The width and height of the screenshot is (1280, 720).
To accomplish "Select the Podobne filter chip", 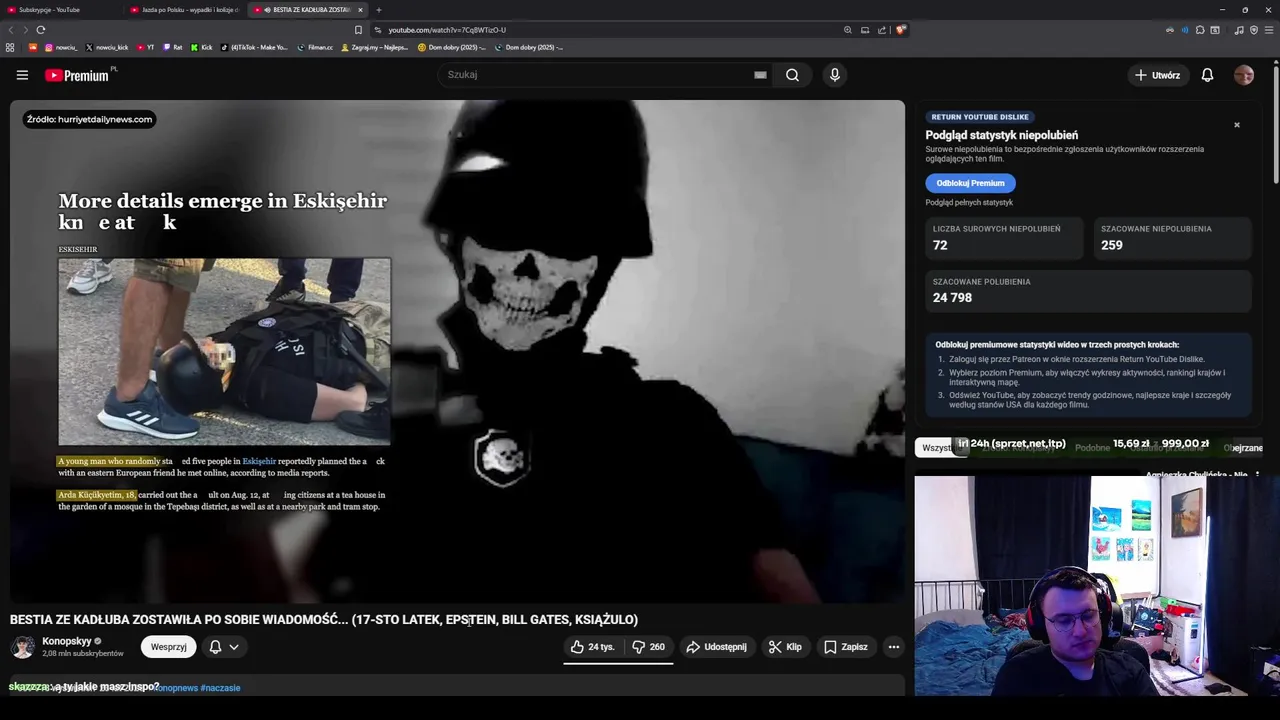I will point(1092,448).
